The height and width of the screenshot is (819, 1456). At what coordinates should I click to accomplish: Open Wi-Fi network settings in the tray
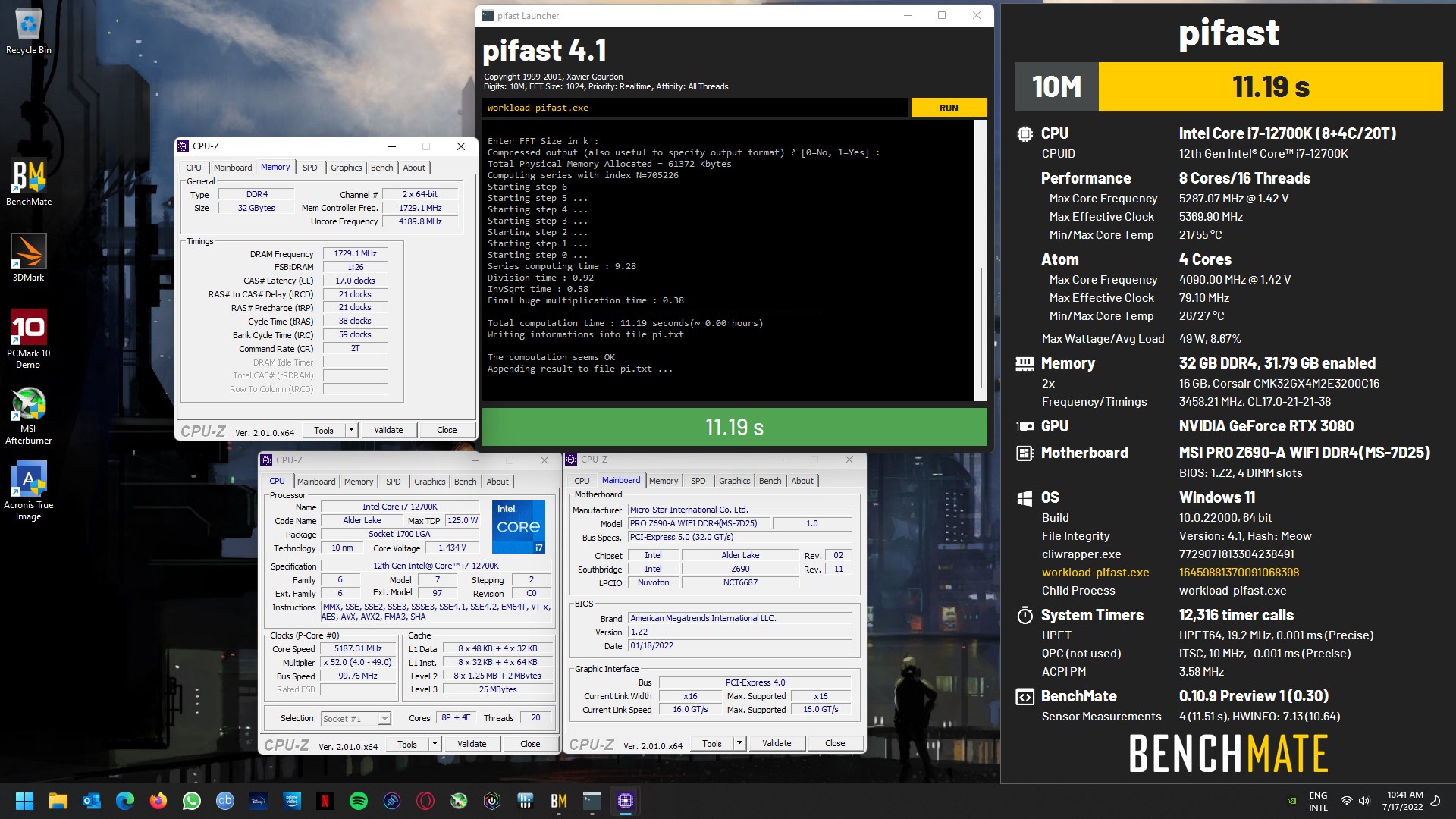(x=1346, y=801)
